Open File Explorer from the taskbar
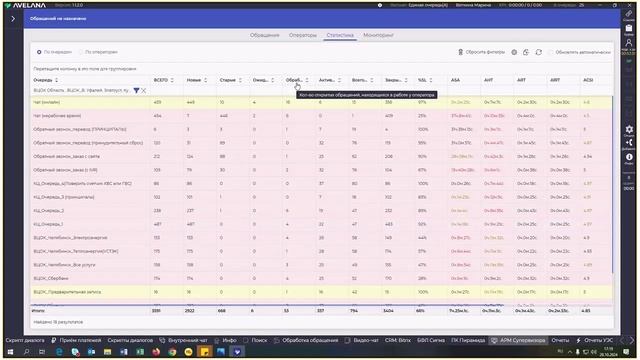Screen dimensions: 640x360 point(107,351)
